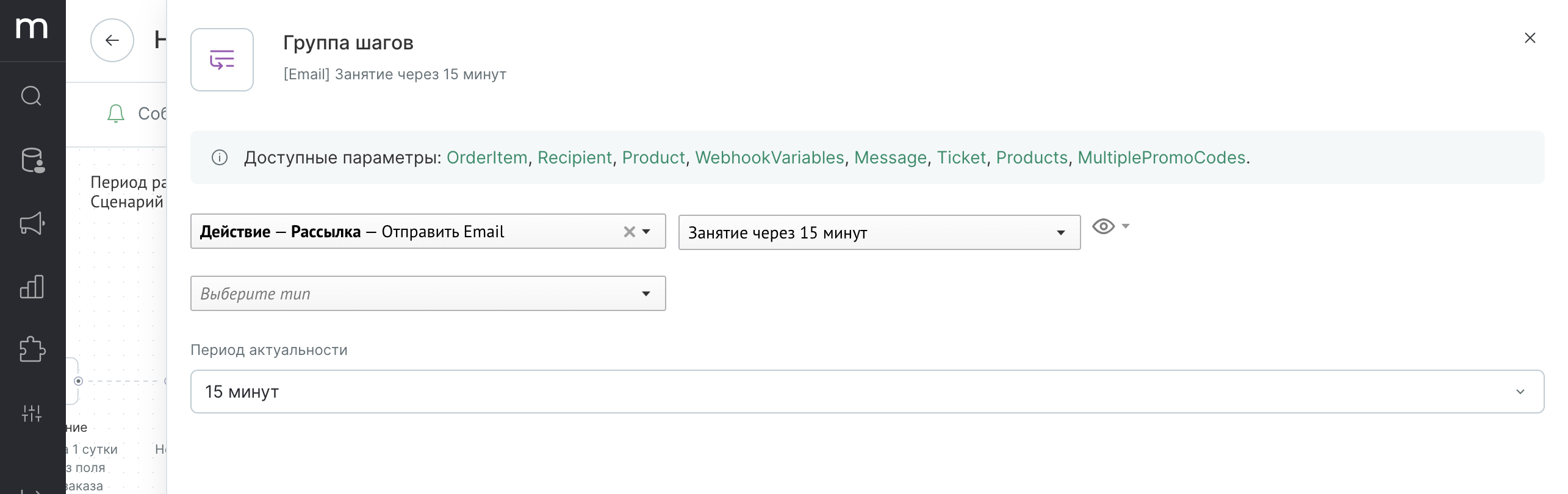Screen dimensions: 1568x494
Task: Open the mailing selection dropdown
Action: click(879, 232)
